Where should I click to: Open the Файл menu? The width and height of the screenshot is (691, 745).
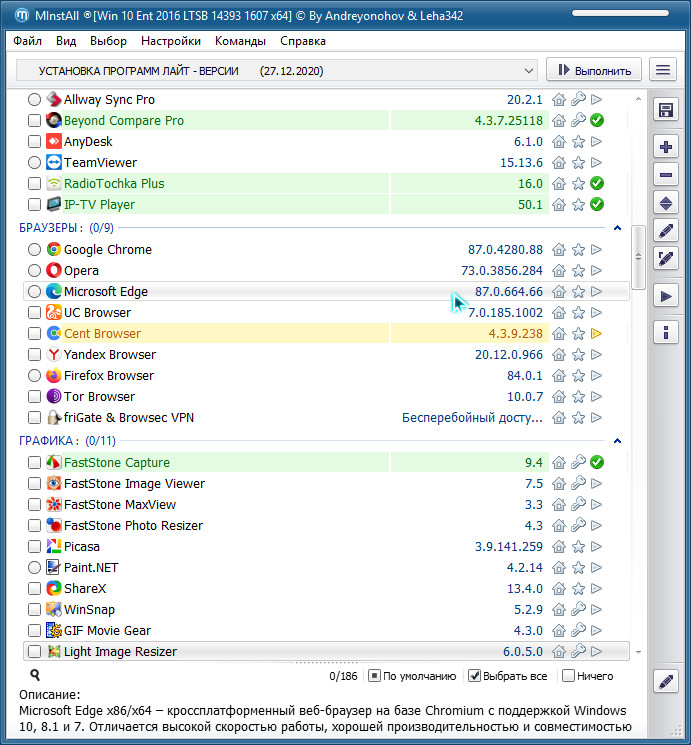pyautogui.click(x=28, y=41)
